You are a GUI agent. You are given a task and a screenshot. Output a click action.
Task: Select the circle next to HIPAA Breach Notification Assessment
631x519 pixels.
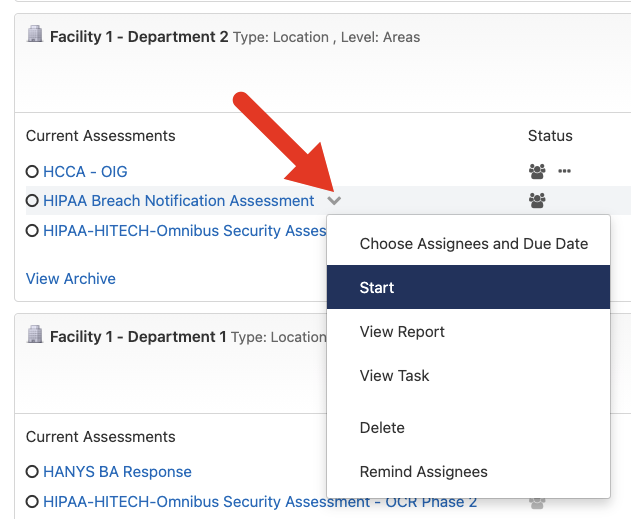click(32, 200)
